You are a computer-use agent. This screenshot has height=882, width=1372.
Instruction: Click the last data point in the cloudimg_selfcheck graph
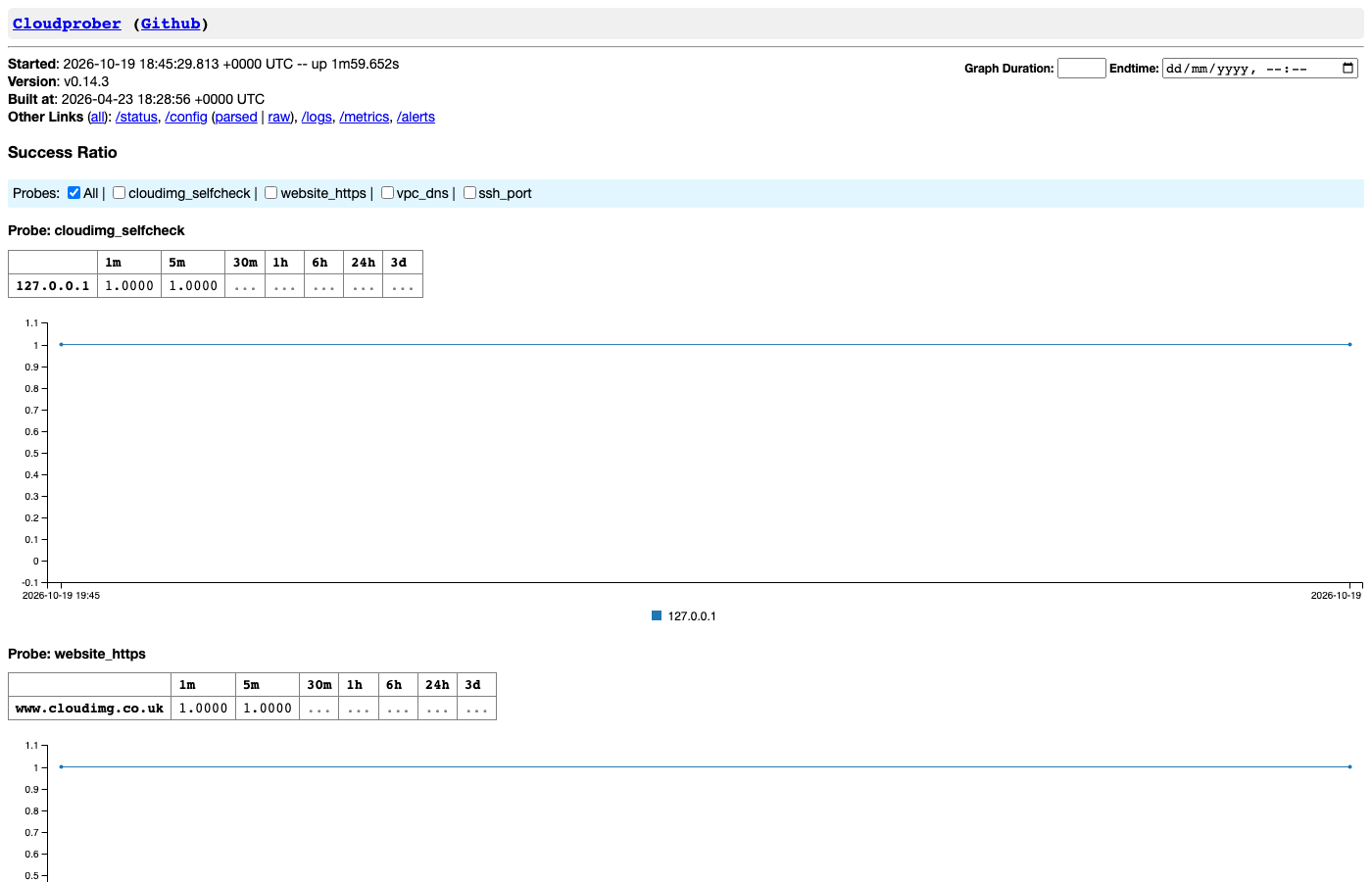click(x=1349, y=344)
